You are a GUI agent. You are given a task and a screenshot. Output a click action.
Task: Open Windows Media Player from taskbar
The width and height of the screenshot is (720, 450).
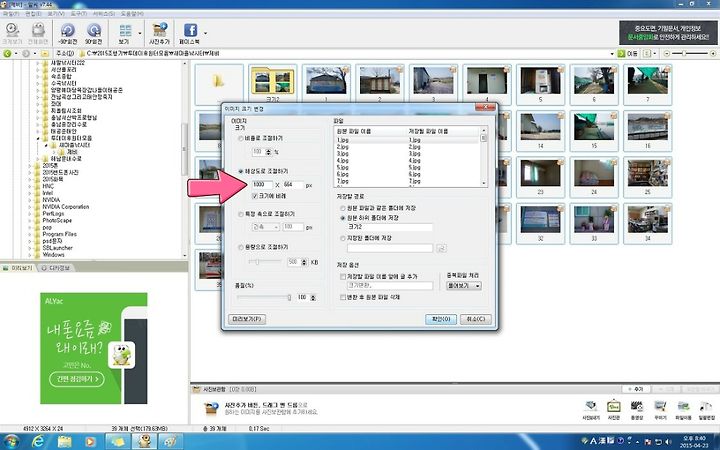[90, 442]
